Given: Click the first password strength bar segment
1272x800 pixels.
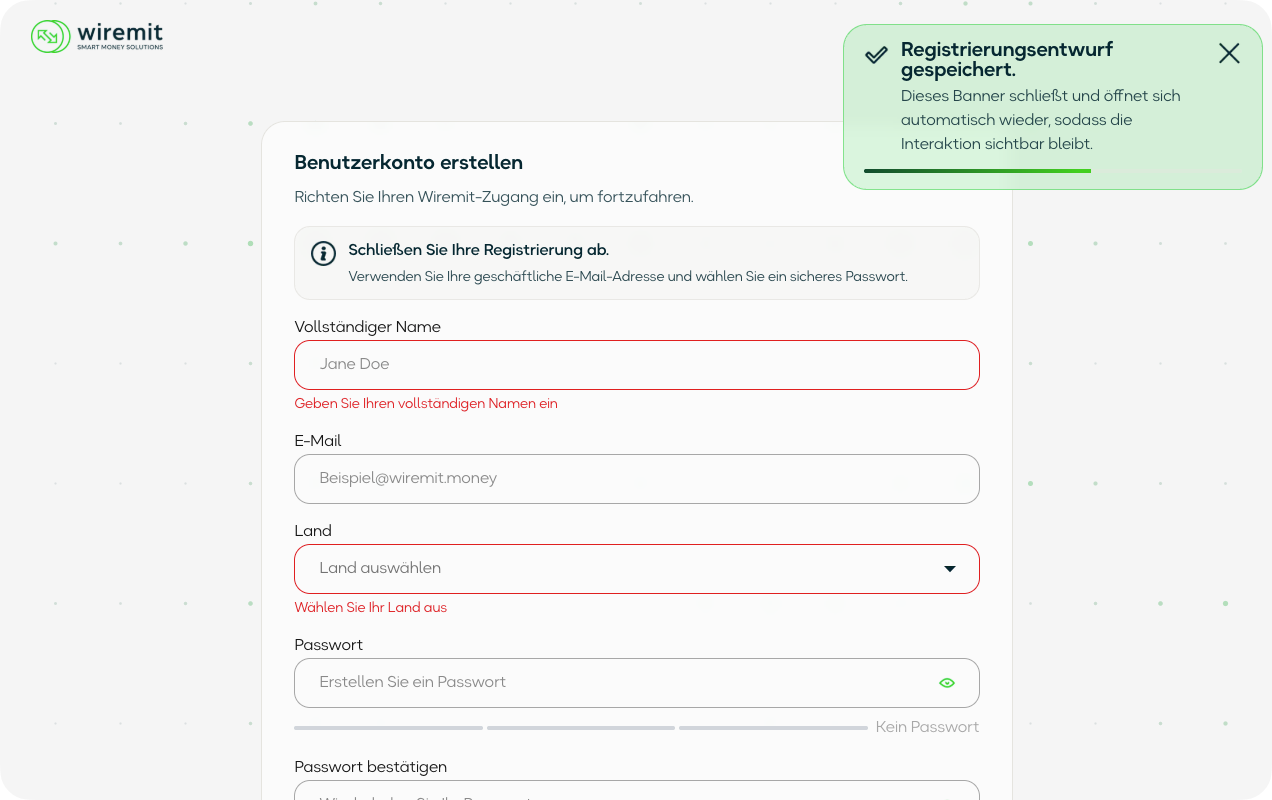Looking at the screenshot, I should point(388,728).
